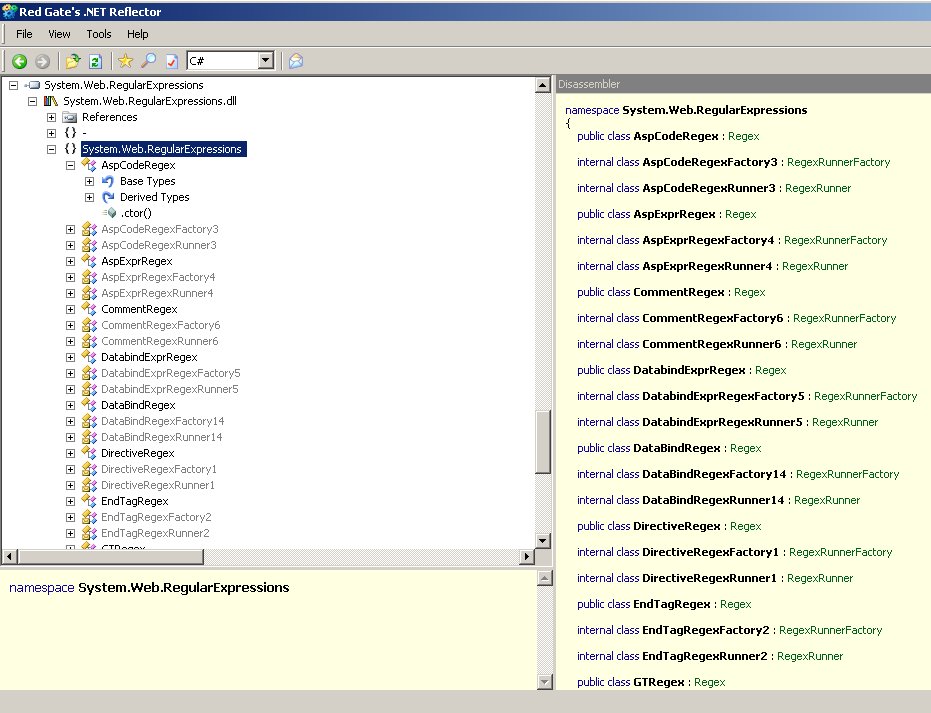931x713 pixels.
Task: Select the DatabindExprRegexFactory5 tree item
Action: (171, 373)
